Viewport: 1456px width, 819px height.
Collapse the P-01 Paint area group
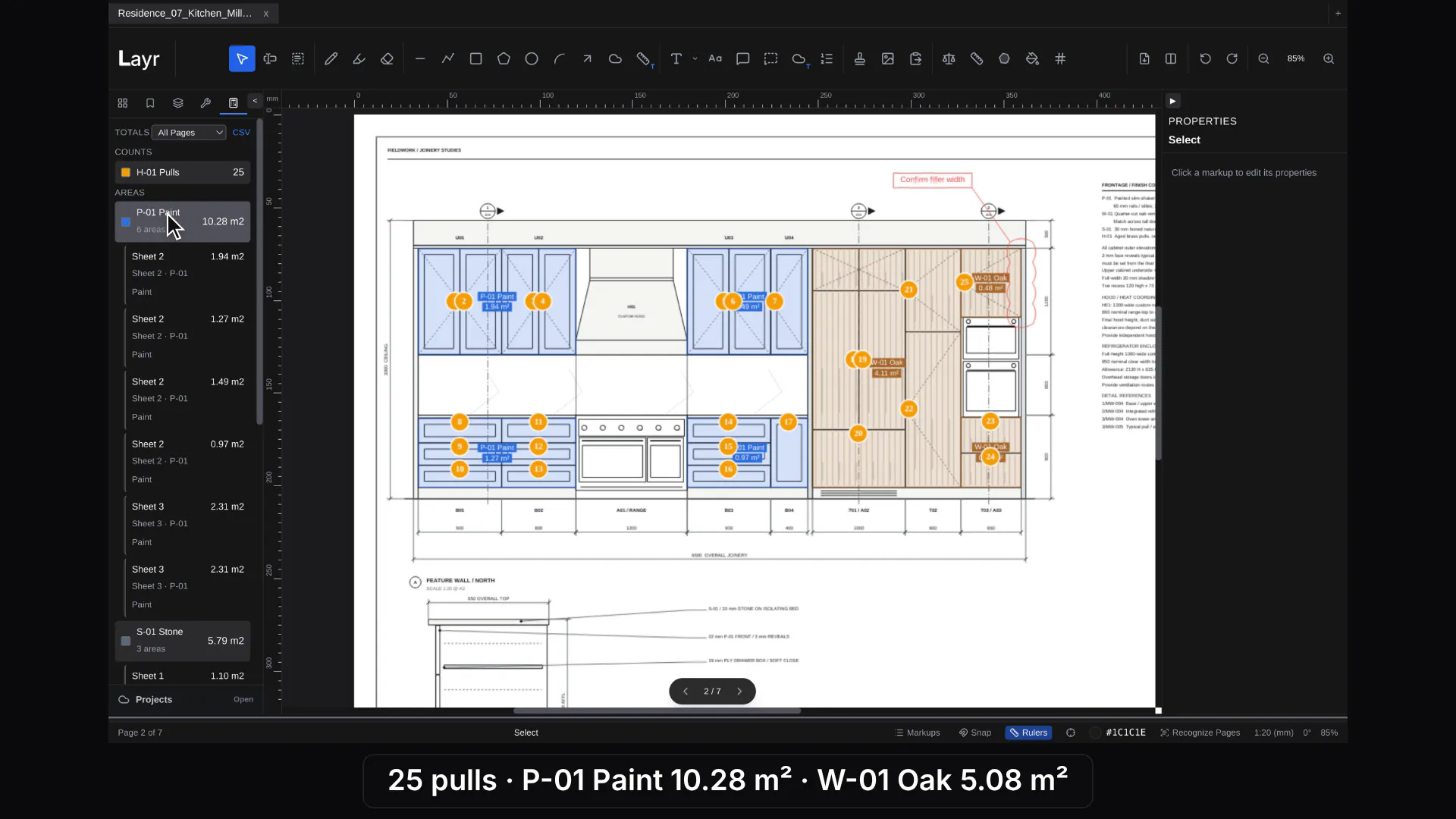[x=182, y=221]
